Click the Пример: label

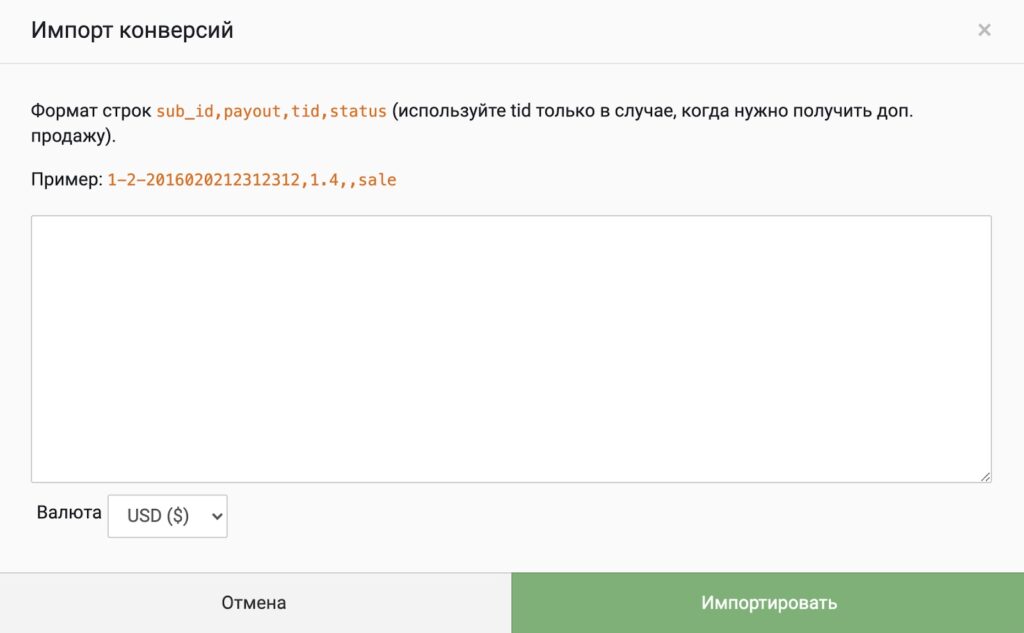click(67, 180)
